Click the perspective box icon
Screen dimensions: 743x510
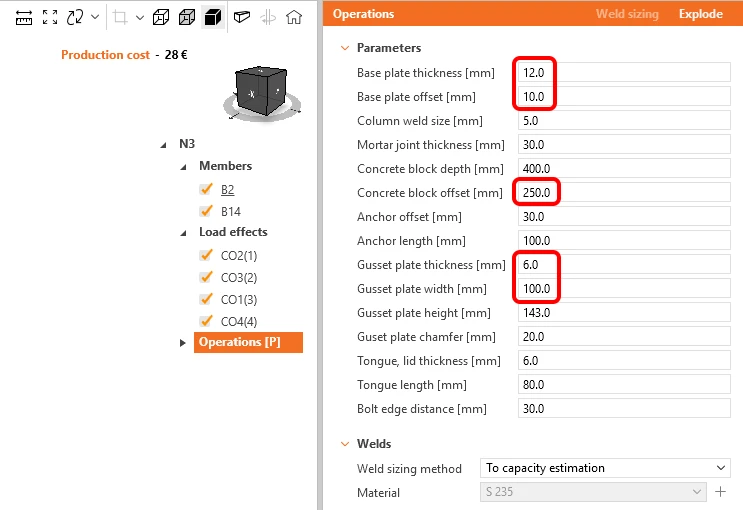(242, 18)
